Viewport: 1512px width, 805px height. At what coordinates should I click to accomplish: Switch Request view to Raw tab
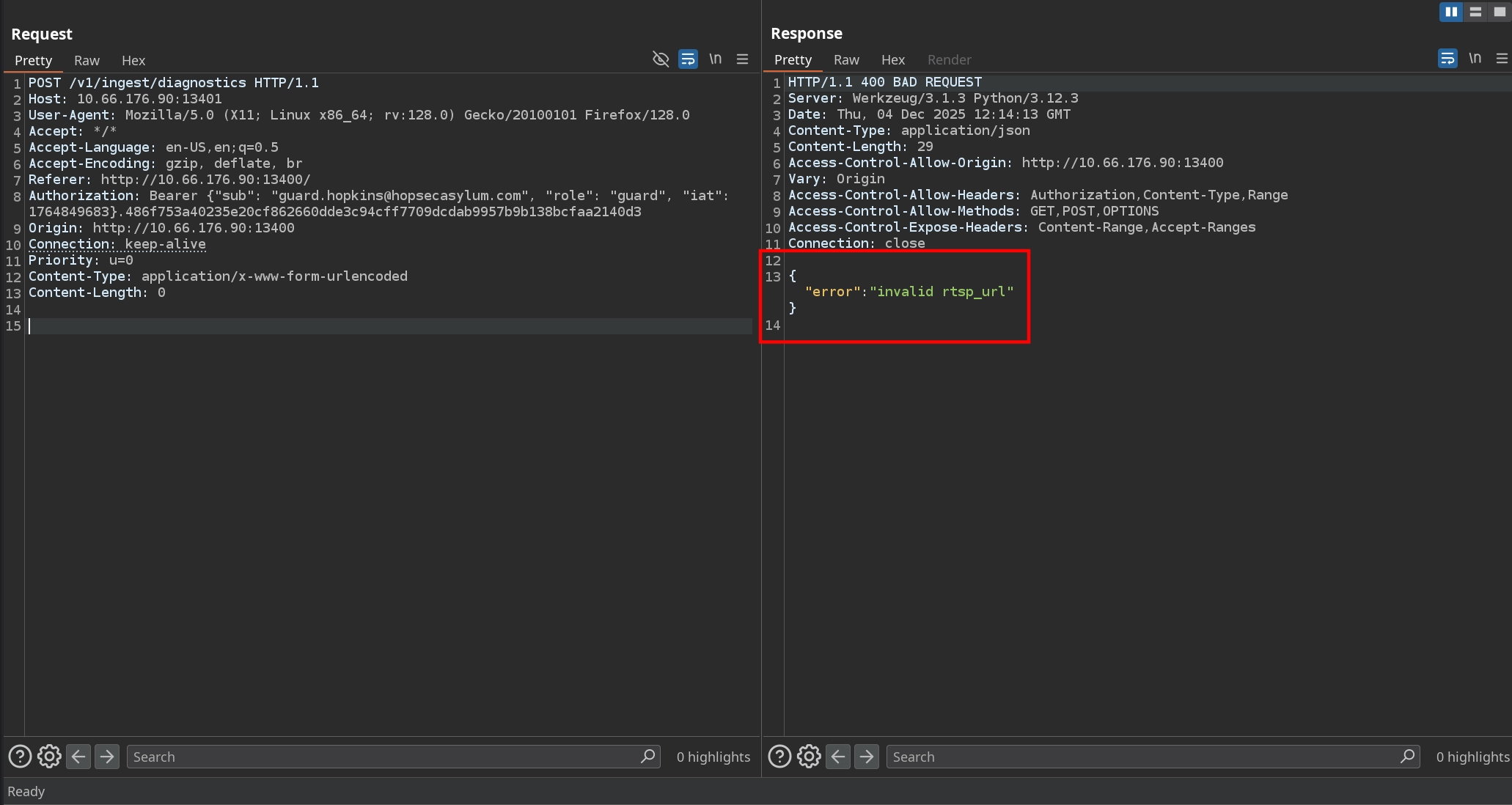click(x=87, y=60)
